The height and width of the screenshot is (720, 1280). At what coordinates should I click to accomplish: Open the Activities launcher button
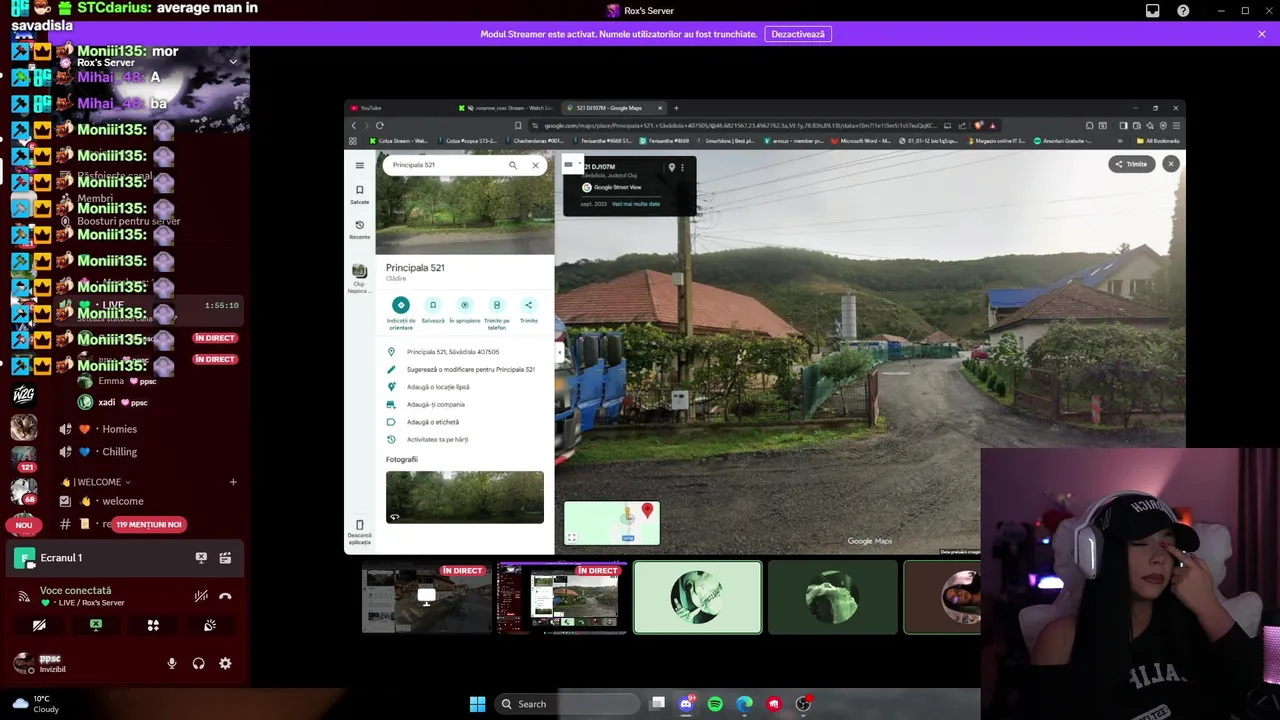(153, 625)
